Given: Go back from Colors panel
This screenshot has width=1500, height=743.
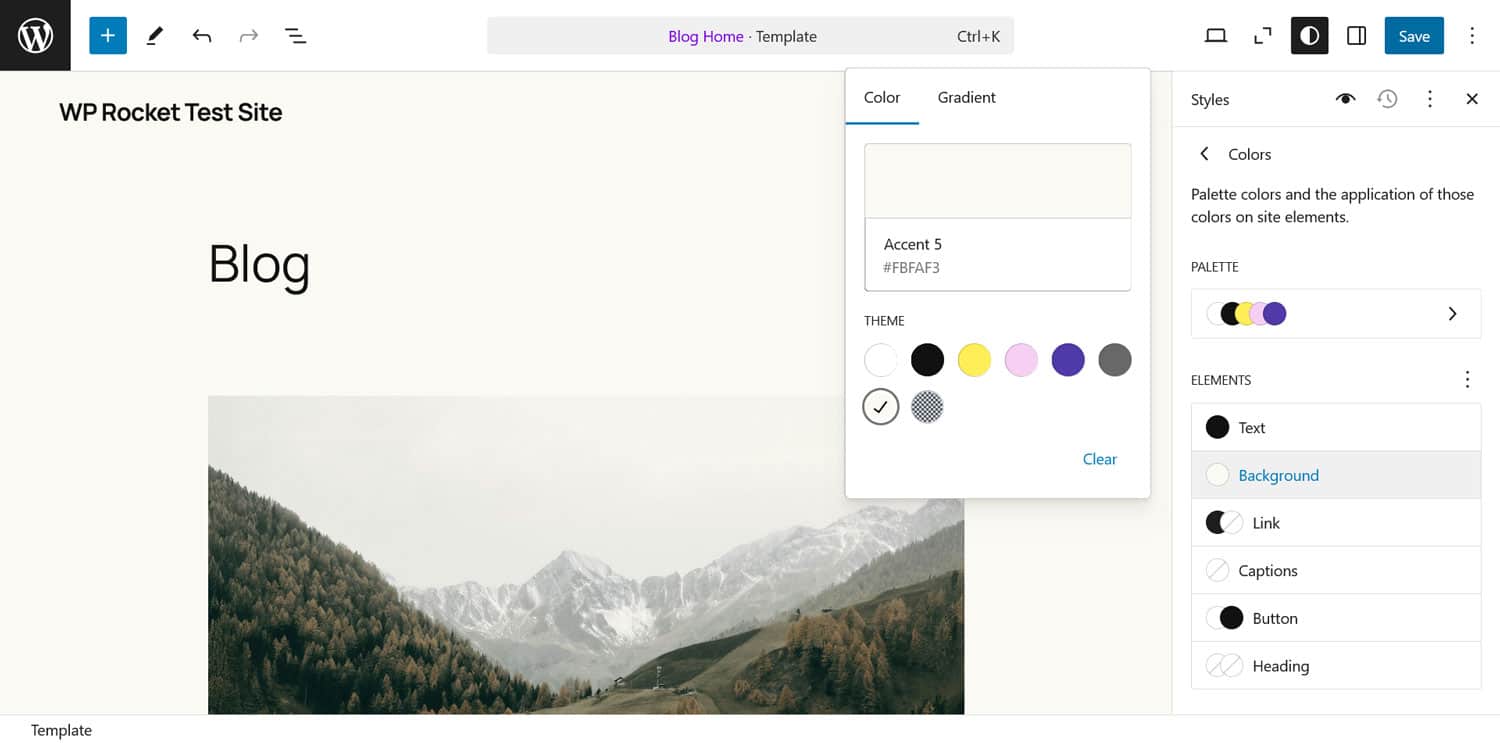Looking at the screenshot, I should pyautogui.click(x=1205, y=154).
